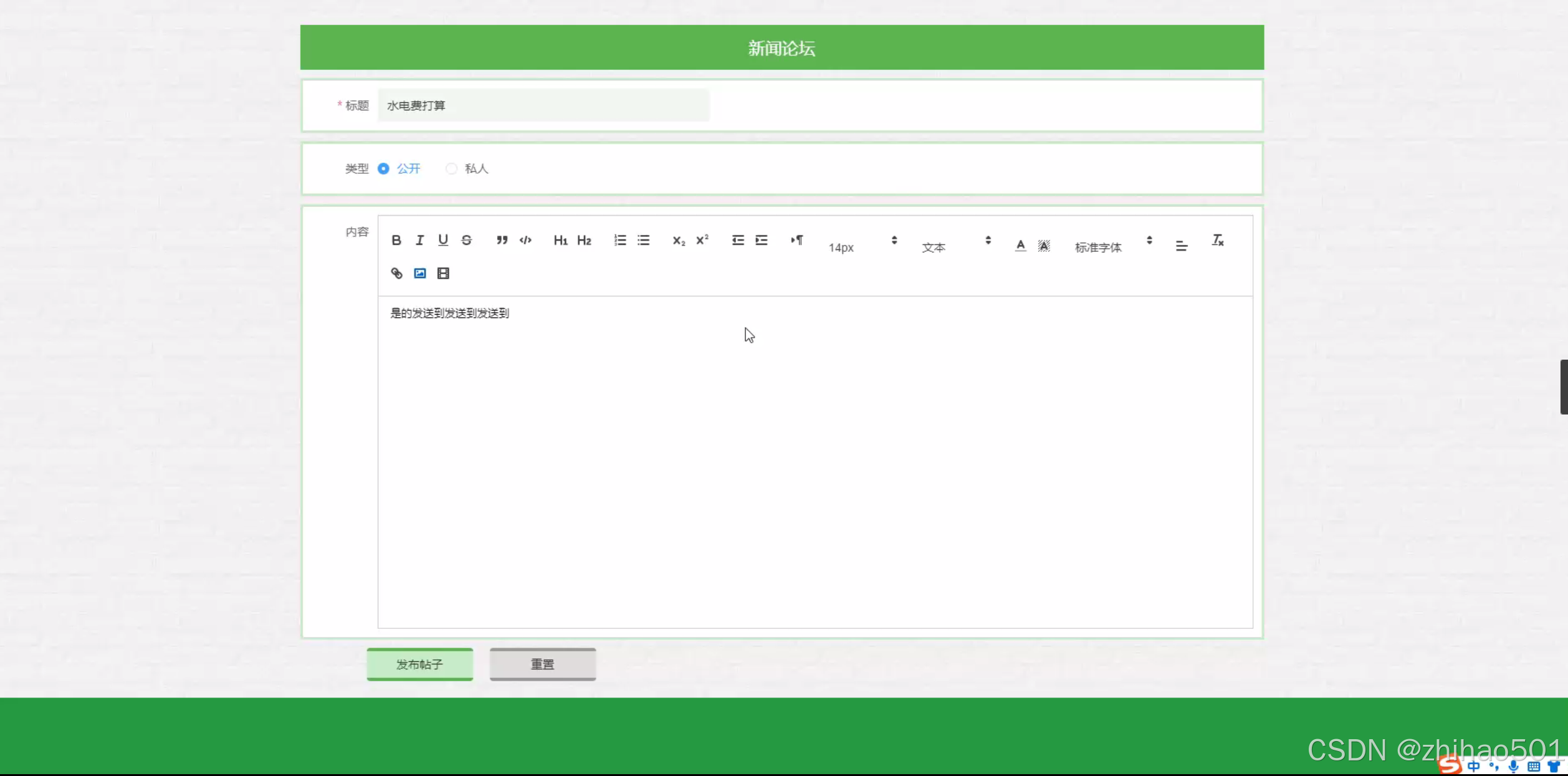Click the 标题 title input field
This screenshot has width=1568, height=776.
tap(543, 105)
